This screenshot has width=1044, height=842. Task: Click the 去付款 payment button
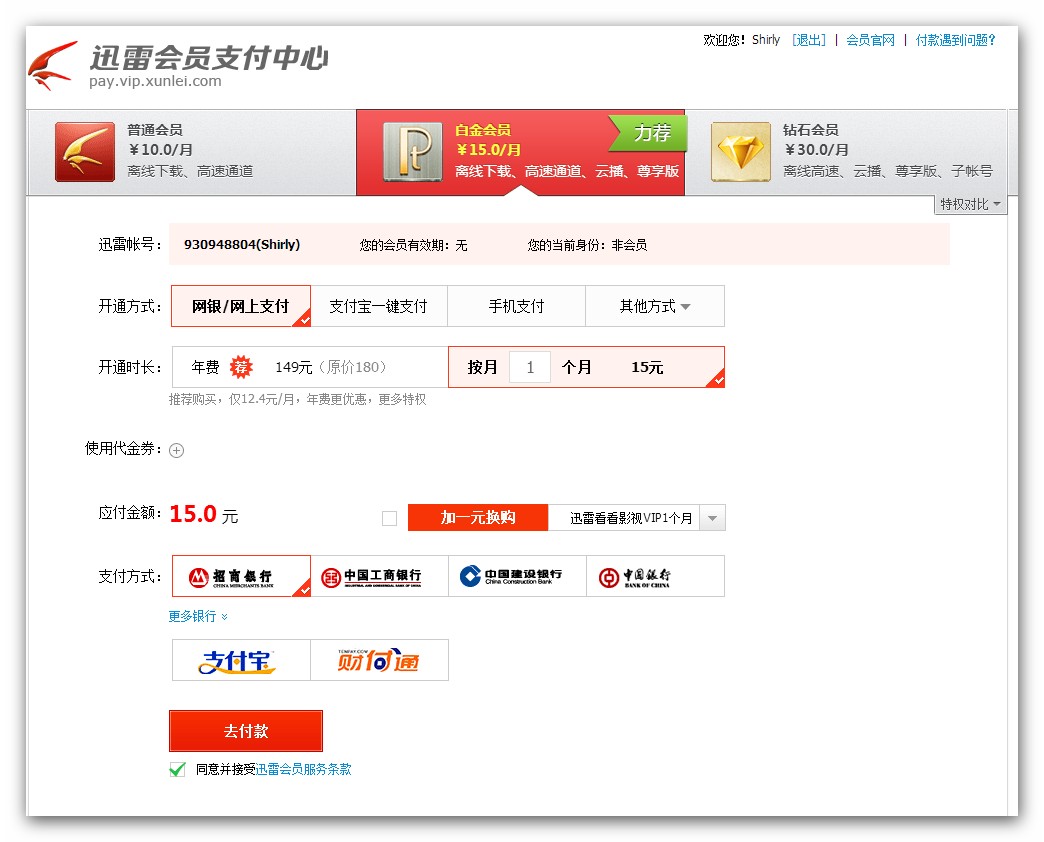pyautogui.click(x=246, y=730)
